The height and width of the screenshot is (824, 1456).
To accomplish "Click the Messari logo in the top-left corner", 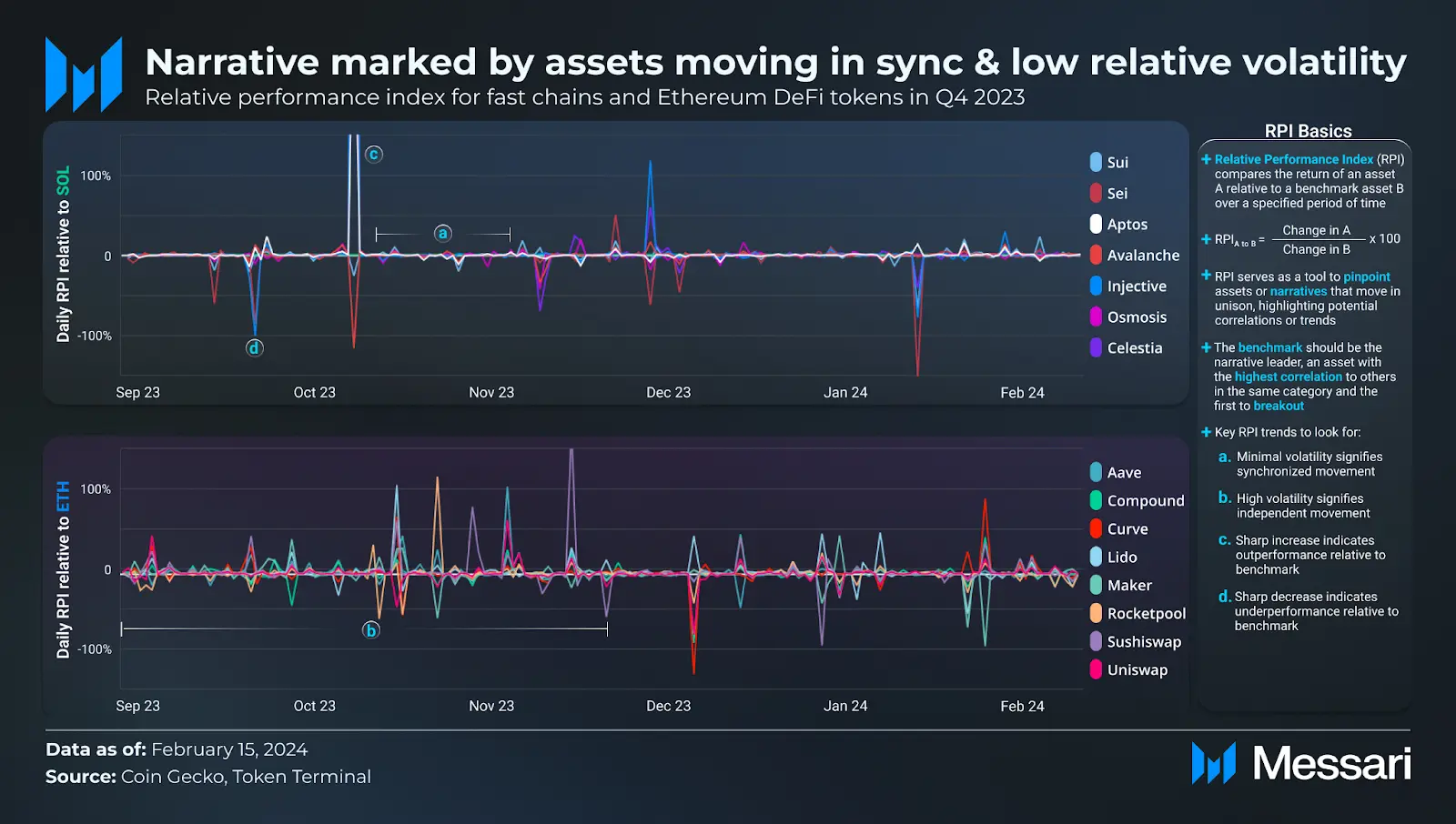I will pyautogui.click(x=84, y=75).
